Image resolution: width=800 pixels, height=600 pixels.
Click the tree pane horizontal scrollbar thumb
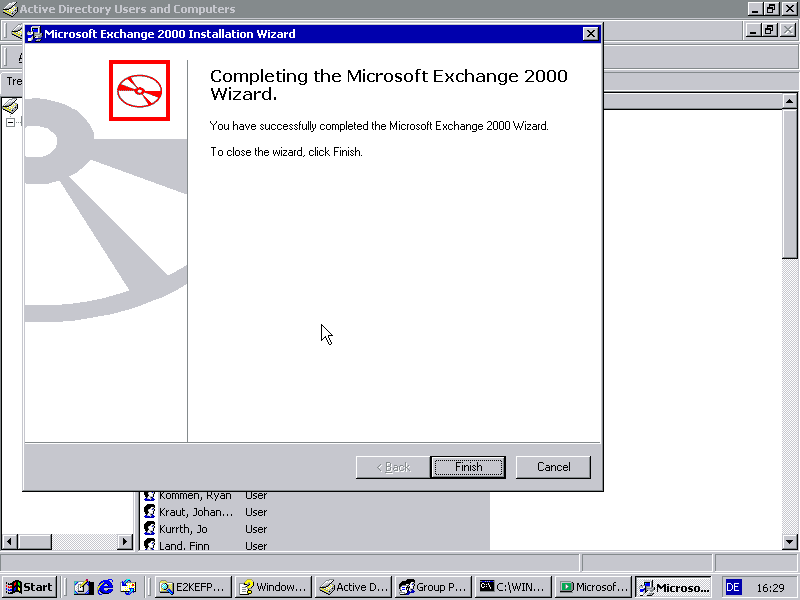[34, 541]
